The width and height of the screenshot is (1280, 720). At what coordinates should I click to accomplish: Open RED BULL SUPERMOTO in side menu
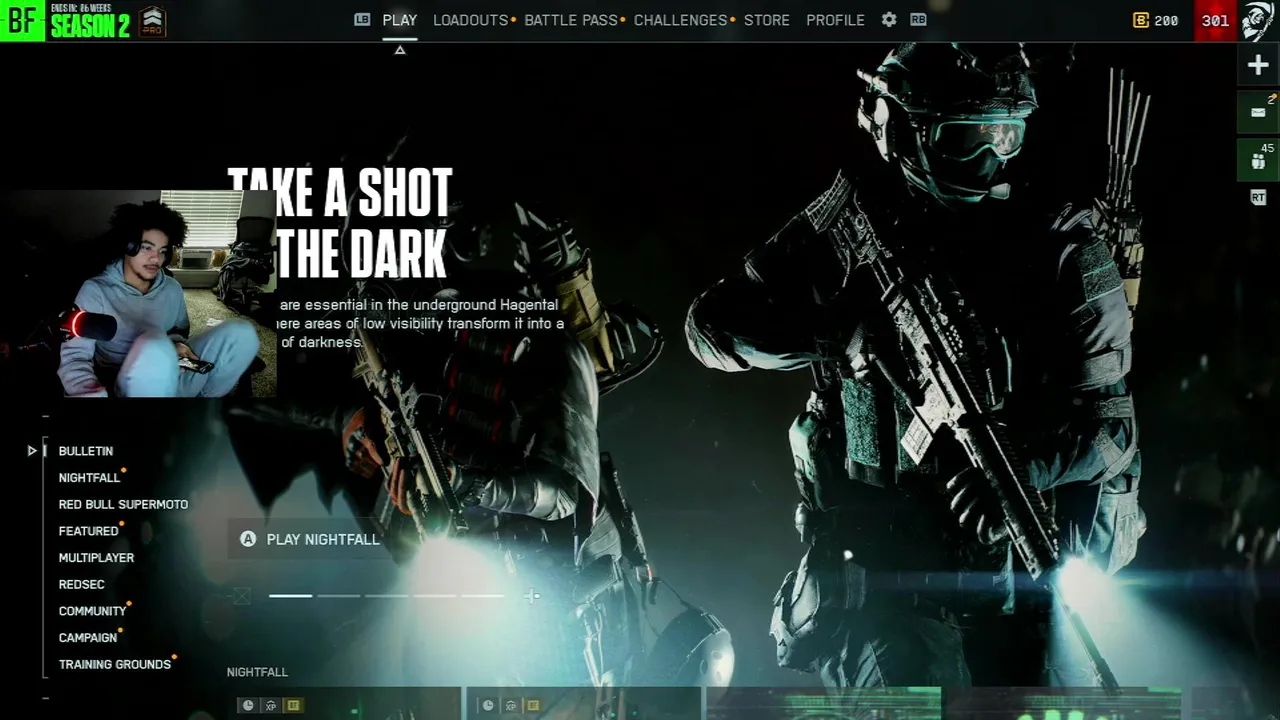[123, 504]
